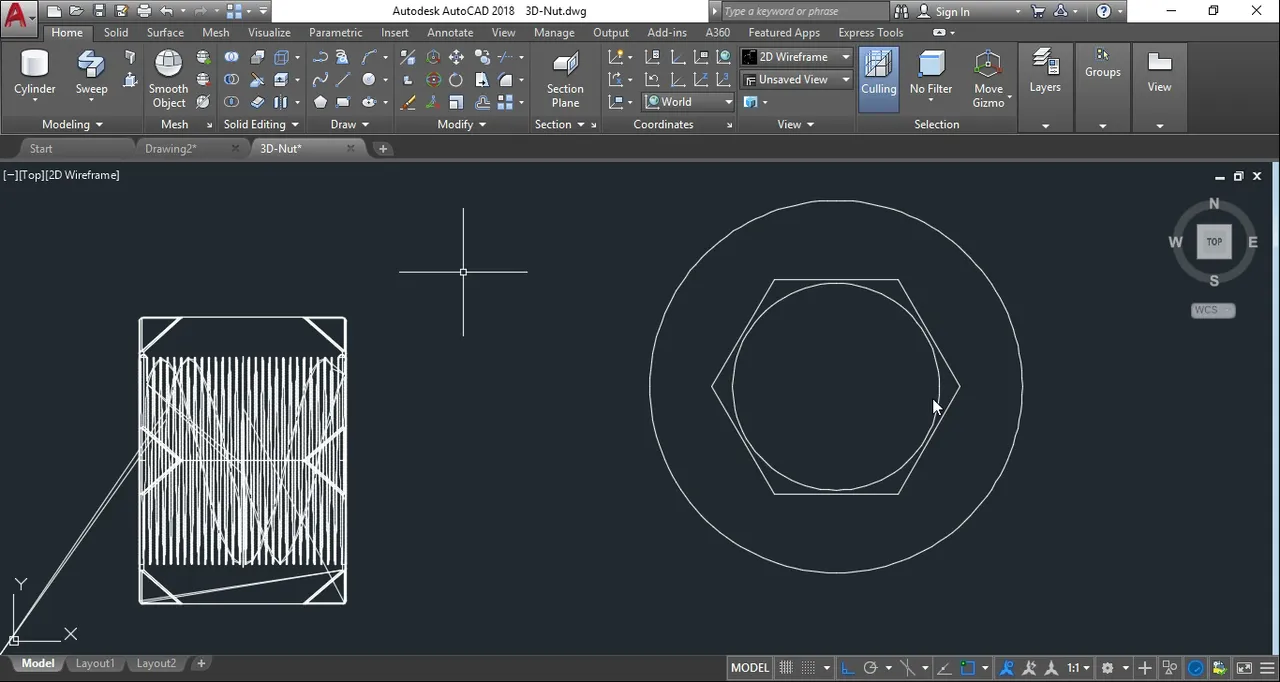Open the annotation scale 1:1 dropdown
Viewport: 1280px width, 682px height.
click(1079, 668)
